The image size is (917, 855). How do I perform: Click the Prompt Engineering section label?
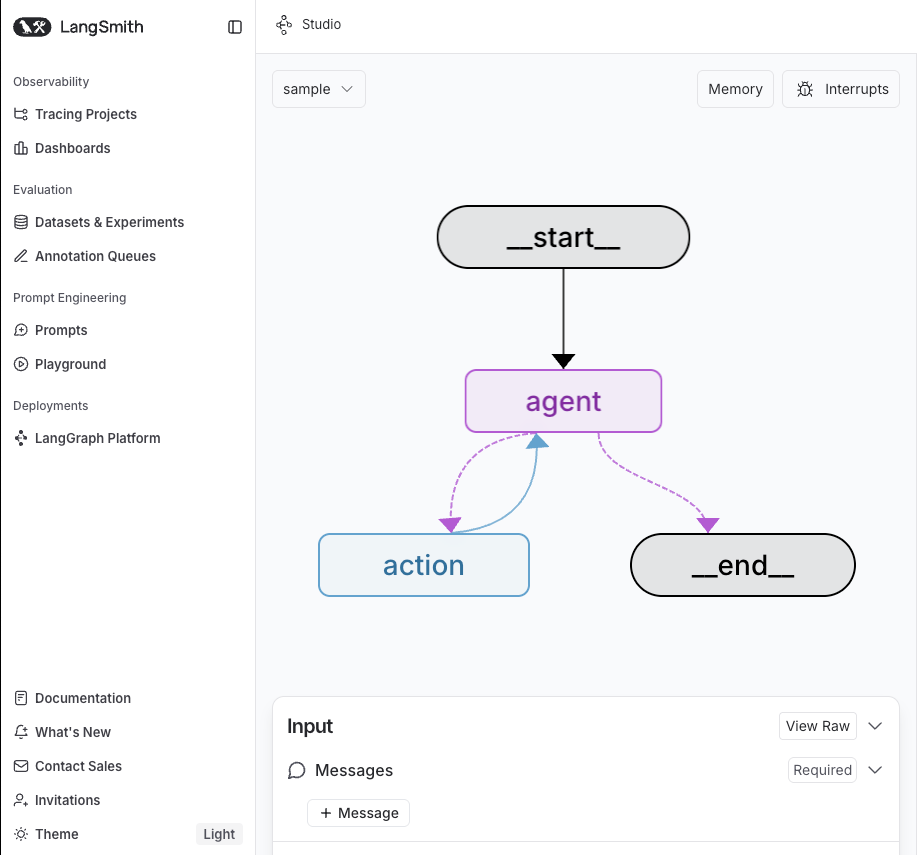[70, 298]
